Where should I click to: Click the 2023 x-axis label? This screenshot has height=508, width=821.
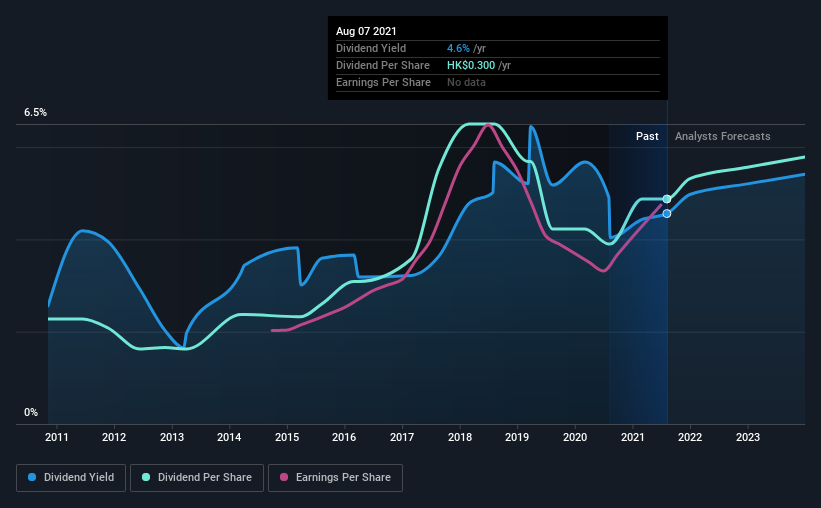point(748,437)
